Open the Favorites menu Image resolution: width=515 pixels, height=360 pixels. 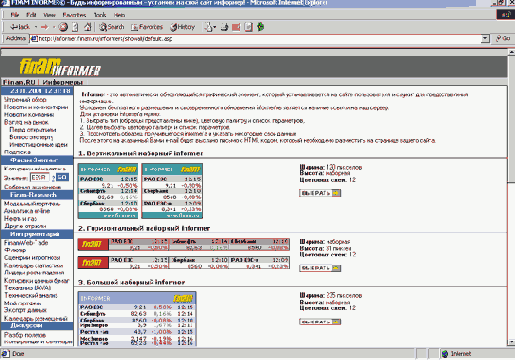click(74, 15)
